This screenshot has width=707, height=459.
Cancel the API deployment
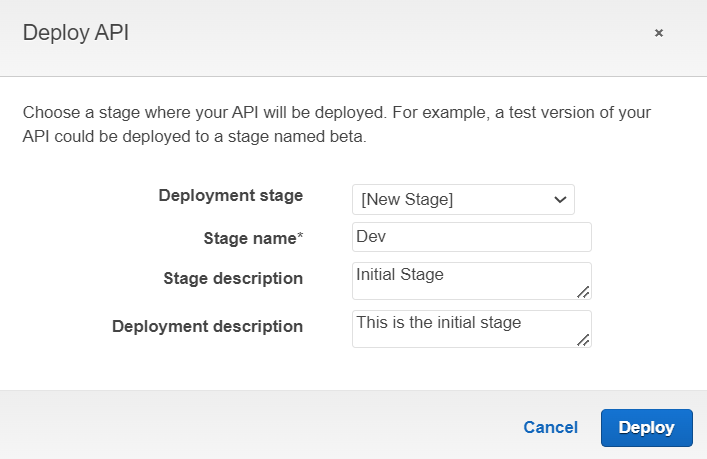[x=550, y=427]
